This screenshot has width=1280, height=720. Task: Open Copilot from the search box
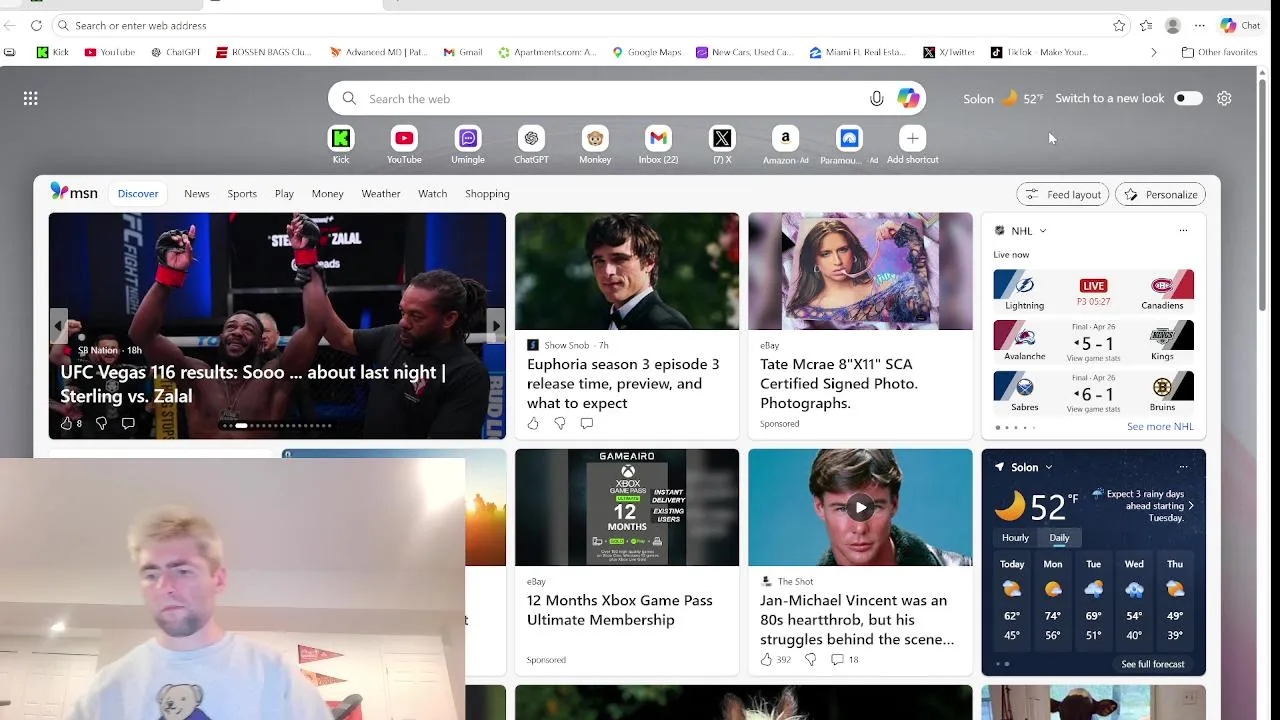908,98
